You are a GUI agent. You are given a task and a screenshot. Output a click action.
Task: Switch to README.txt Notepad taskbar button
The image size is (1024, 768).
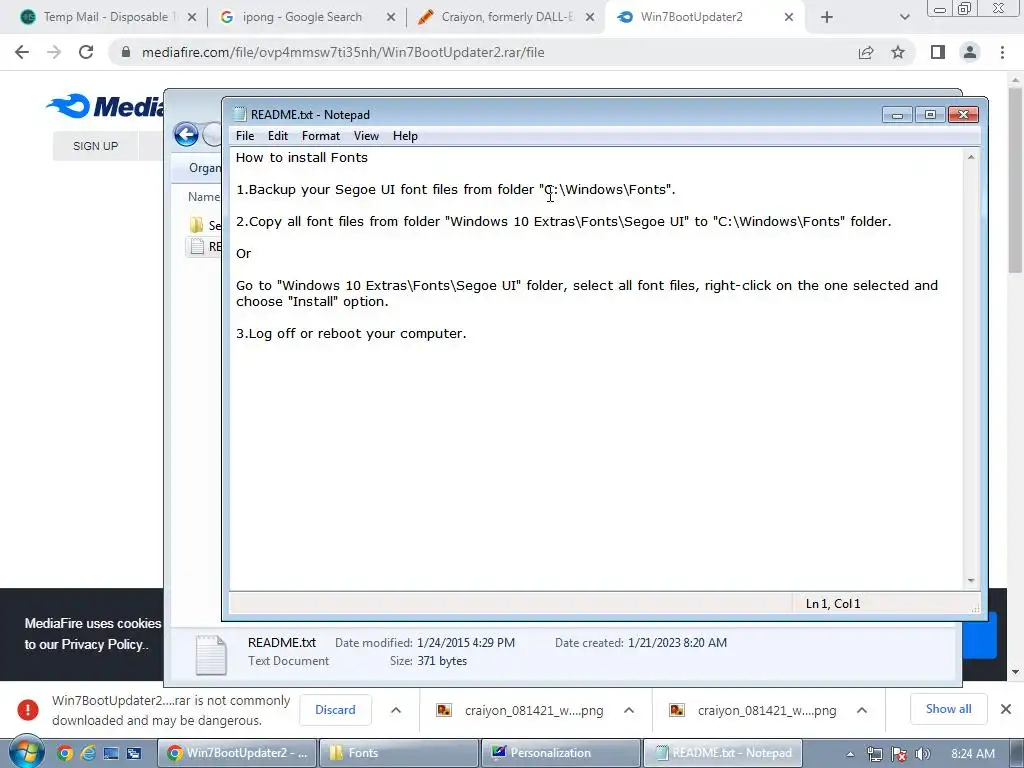(x=723, y=753)
